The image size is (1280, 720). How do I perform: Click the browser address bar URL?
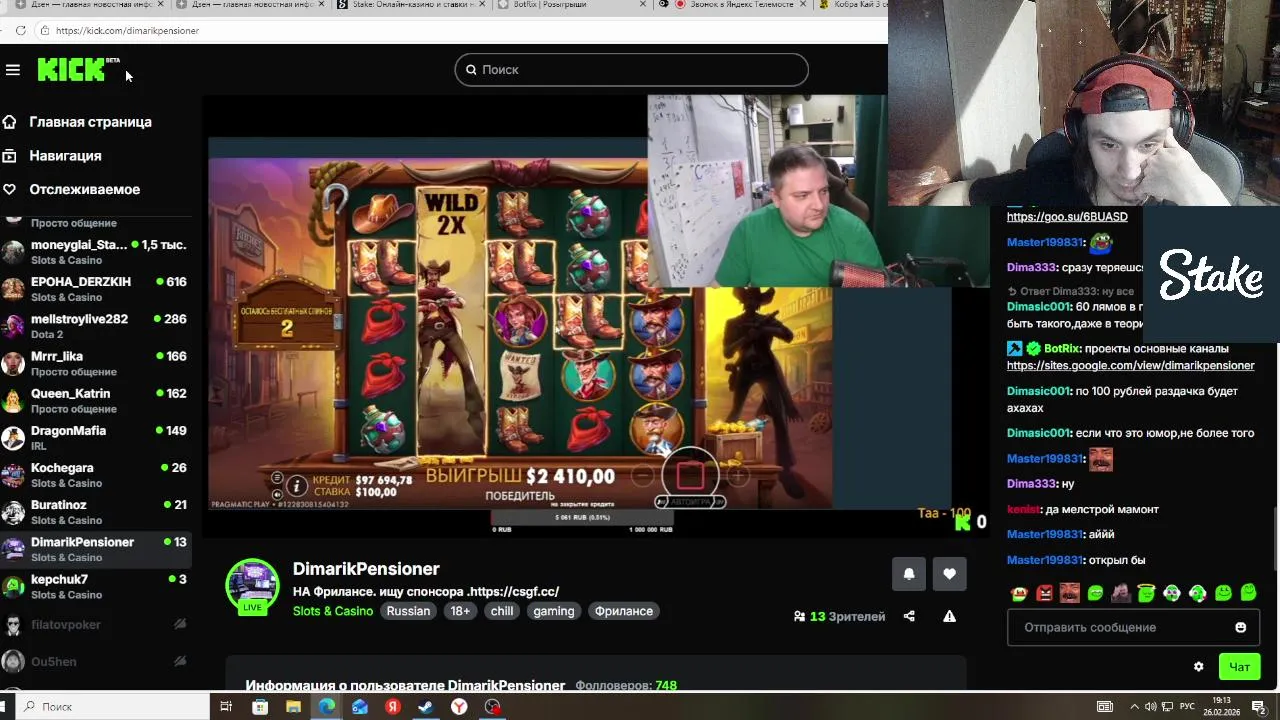(x=127, y=31)
